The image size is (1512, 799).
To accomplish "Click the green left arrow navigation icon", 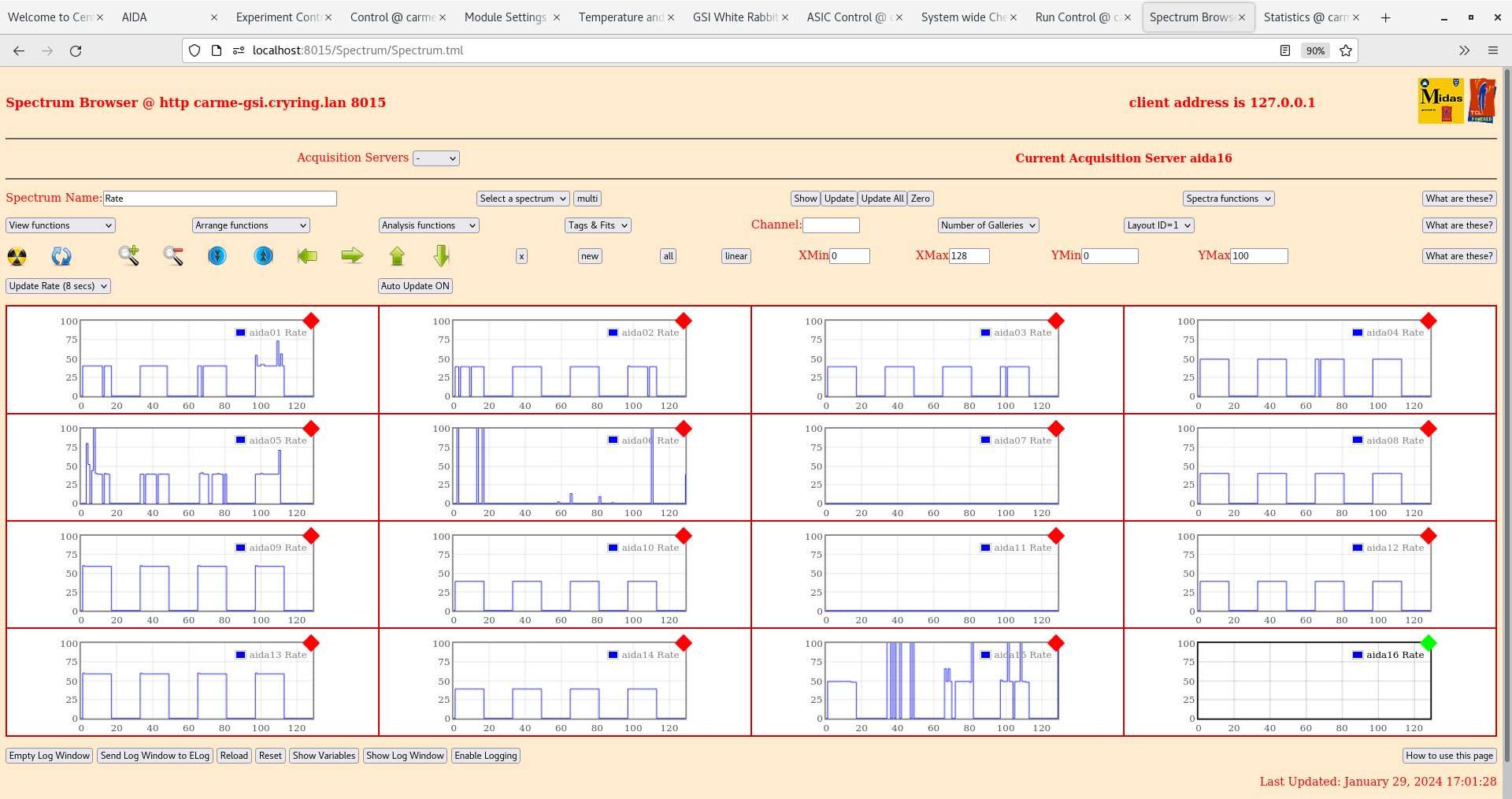I will coord(307,256).
